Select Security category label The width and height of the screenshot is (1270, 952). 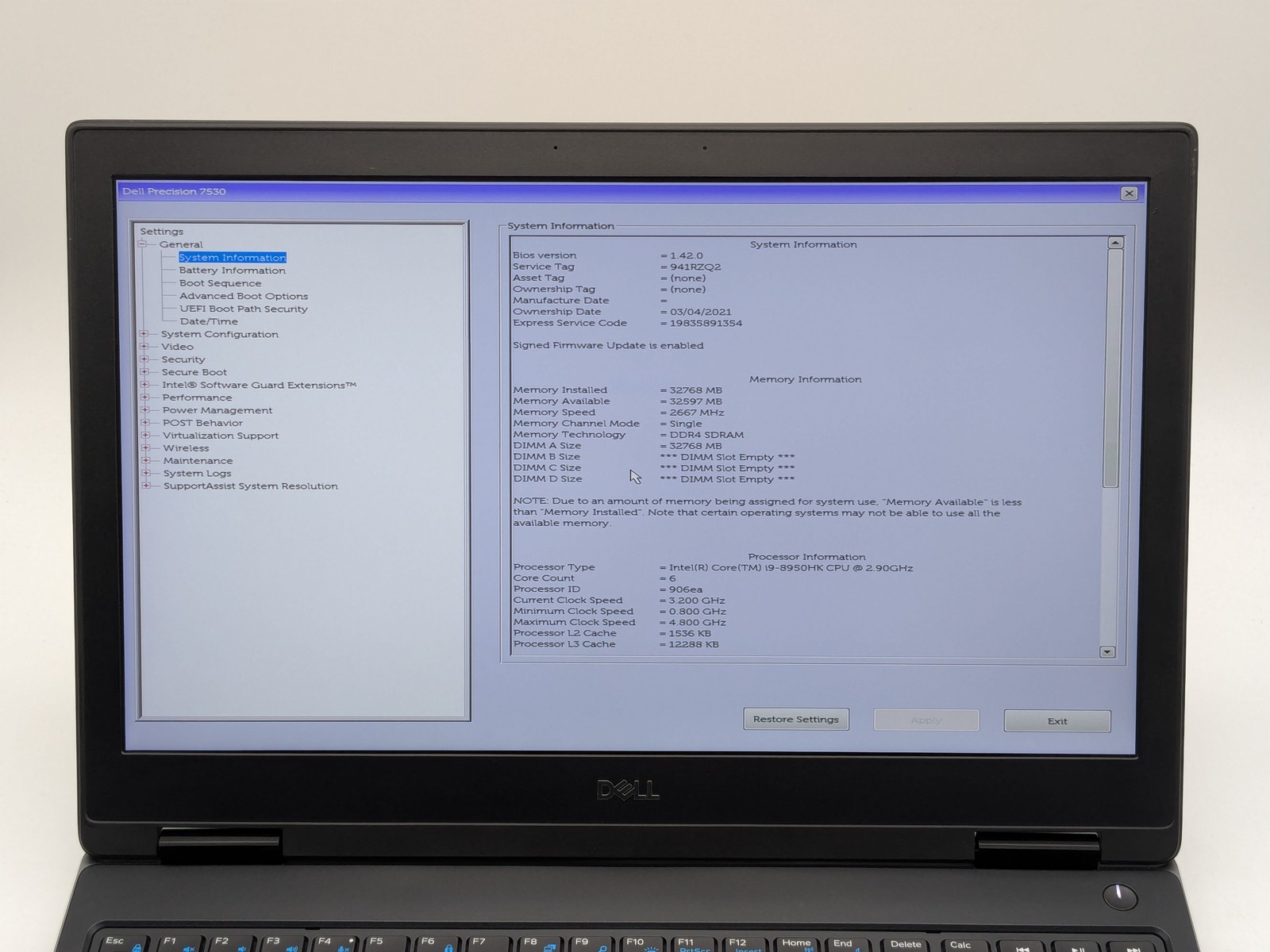coord(183,359)
